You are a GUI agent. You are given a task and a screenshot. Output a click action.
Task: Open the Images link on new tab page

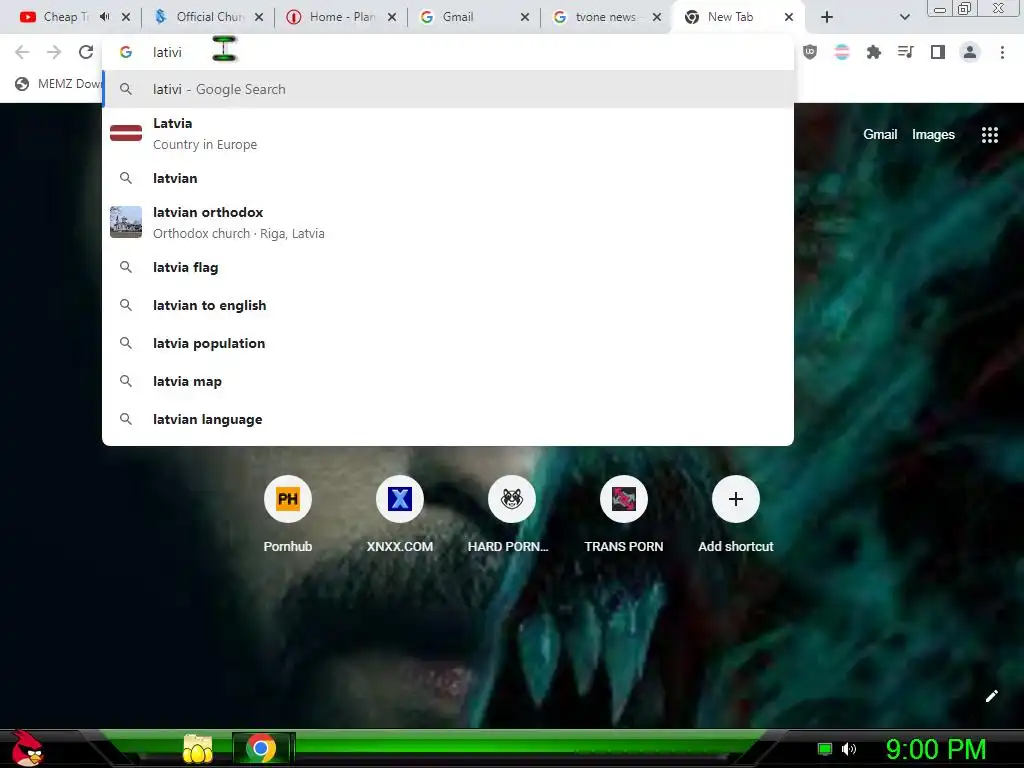coord(933,135)
